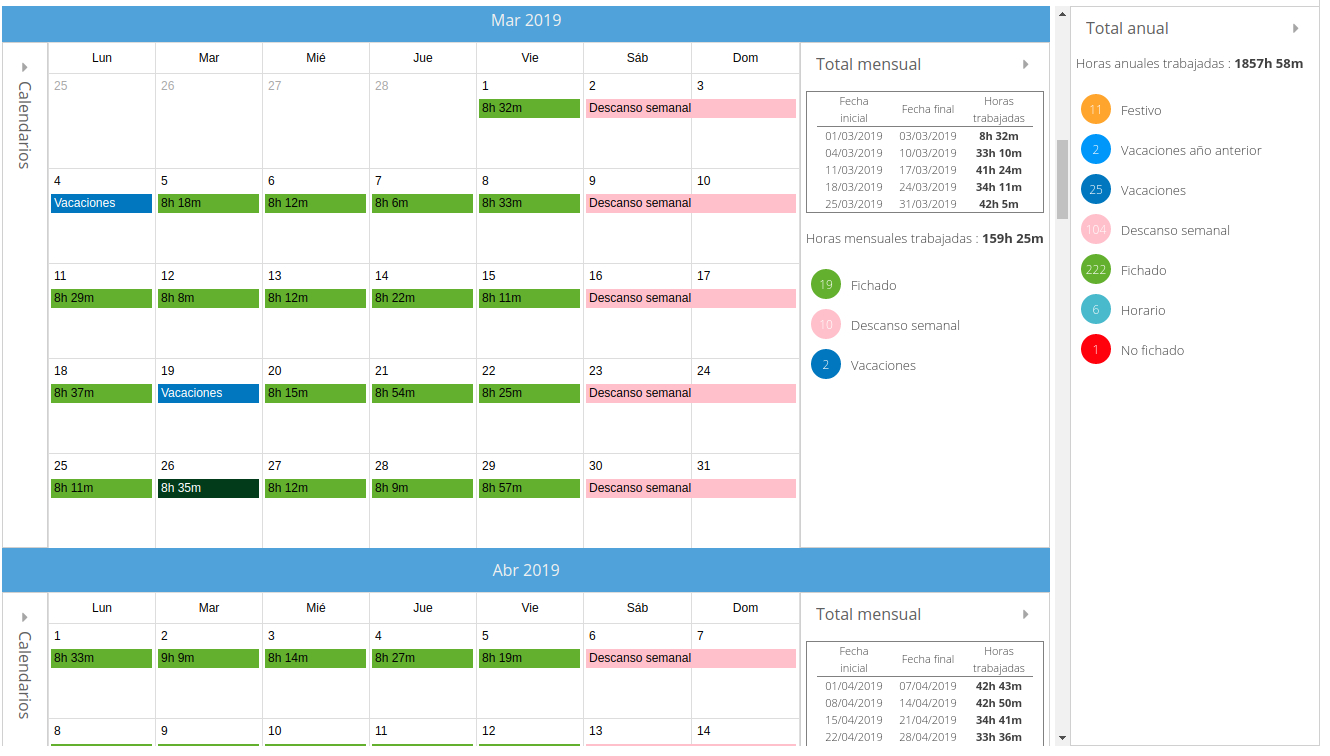The image size is (1330, 756).
Task: Click Horas anuales trabajadas 1857h 58m
Action: pyautogui.click(x=1190, y=64)
